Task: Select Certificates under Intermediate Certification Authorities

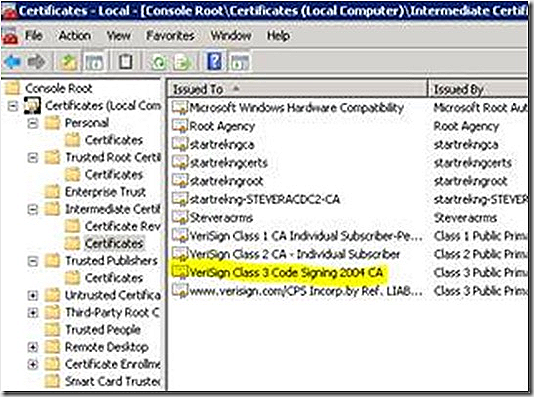Action: pyautogui.click(x=114, y=243)
